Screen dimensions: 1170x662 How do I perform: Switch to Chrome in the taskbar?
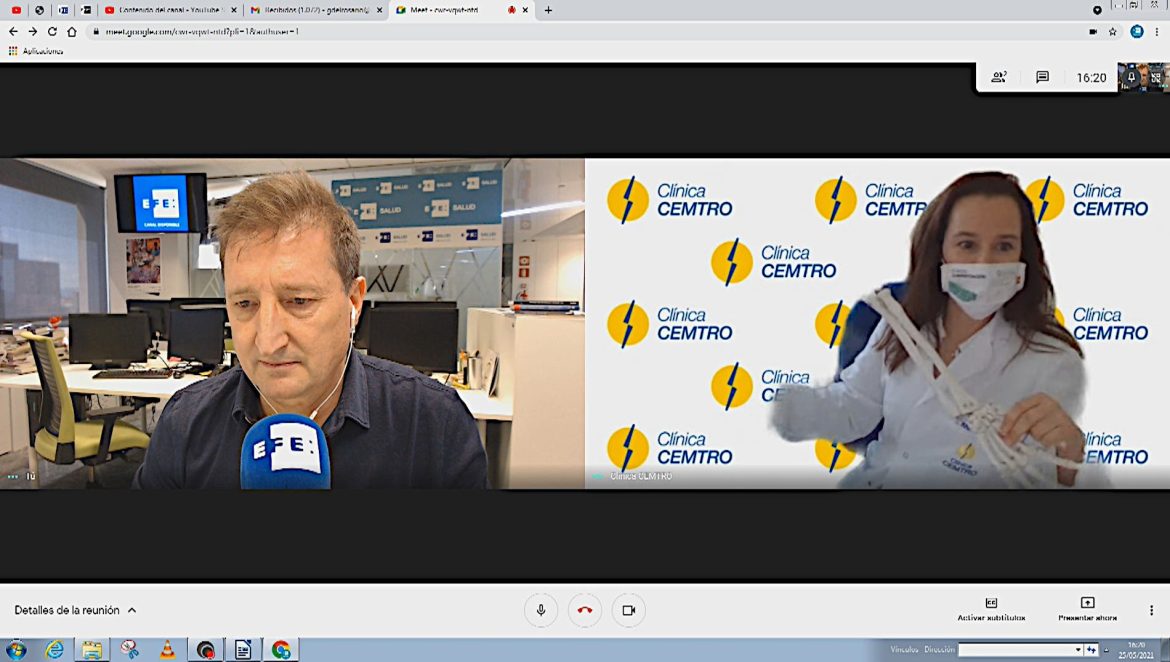(x=281, y=650)
